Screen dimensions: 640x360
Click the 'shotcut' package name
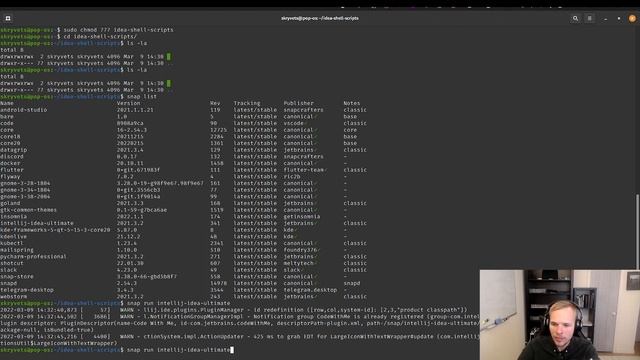pos(12,263)
